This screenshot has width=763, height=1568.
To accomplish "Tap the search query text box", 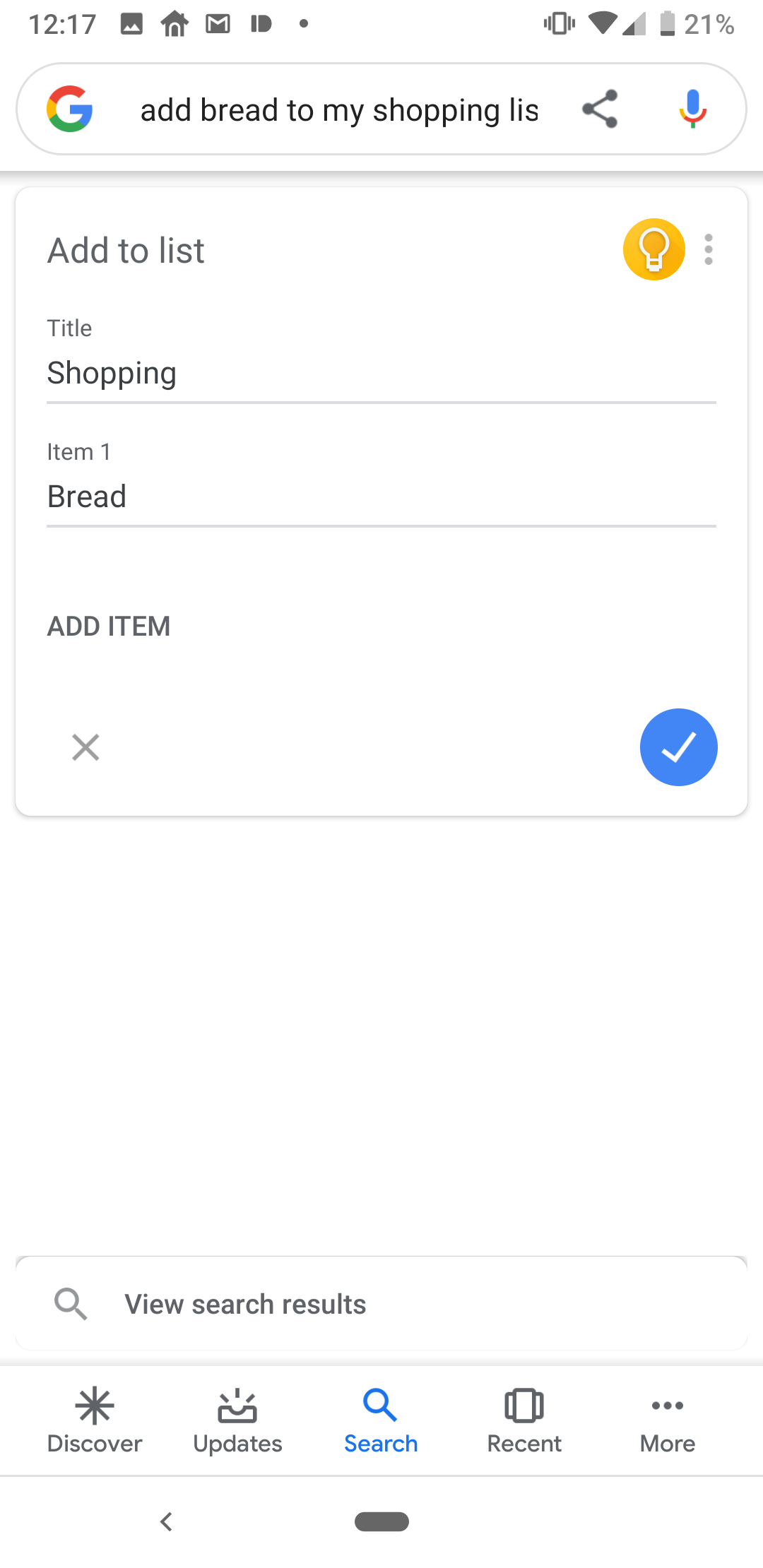I will (339, 110).
